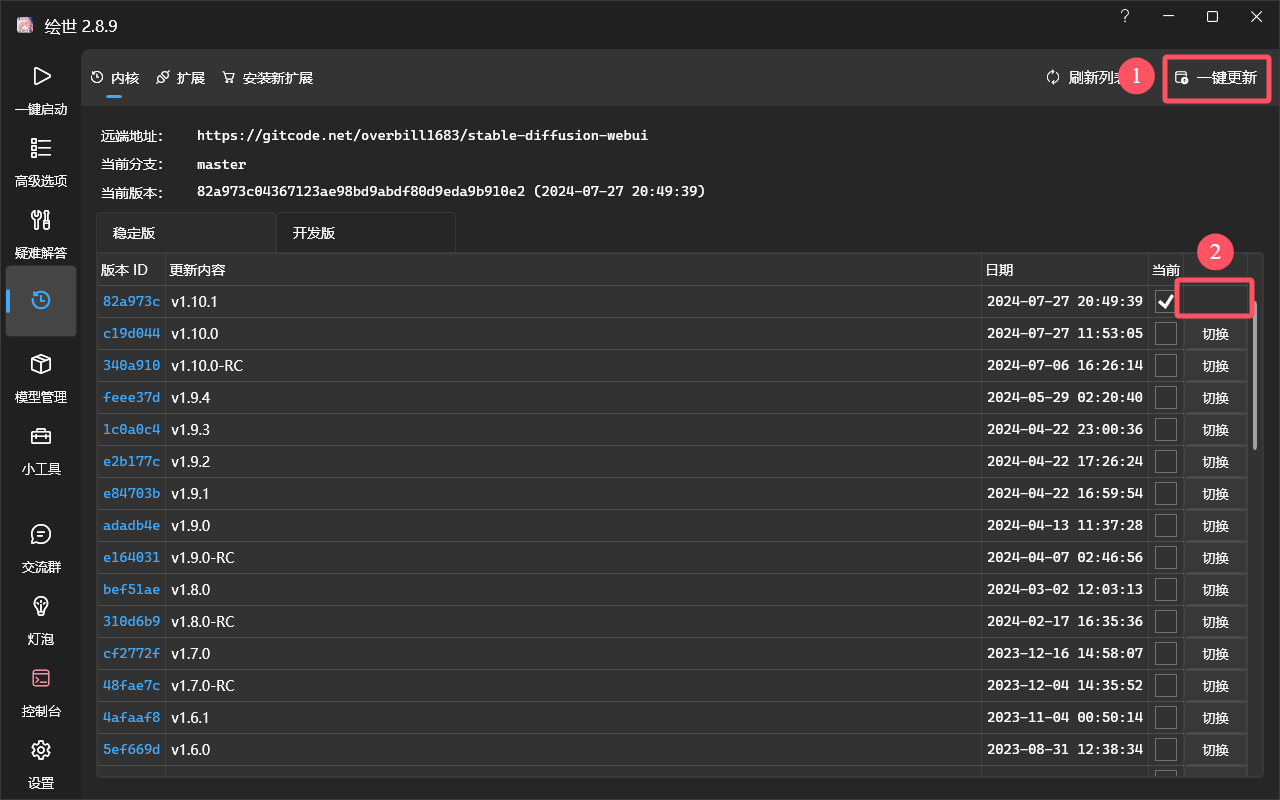This screenshot has height=800, width=1280.
Task: Open commit link bef51ae
Action: (131, 589)
